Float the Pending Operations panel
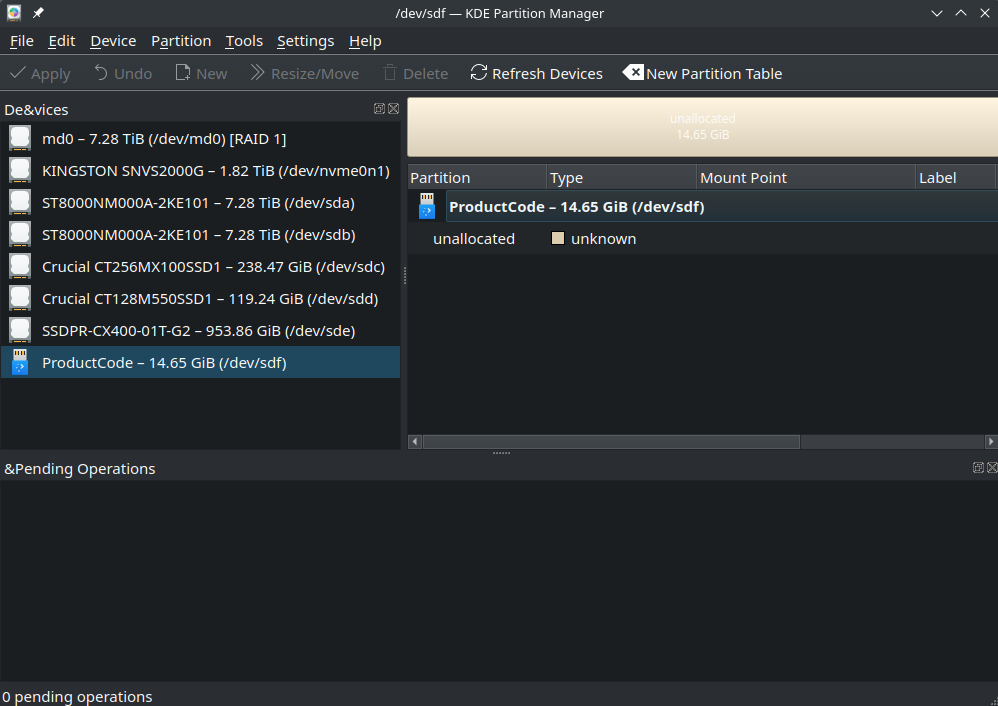This screenshot has width=998, height=706. pyautogui.click(x=978, y=468)
